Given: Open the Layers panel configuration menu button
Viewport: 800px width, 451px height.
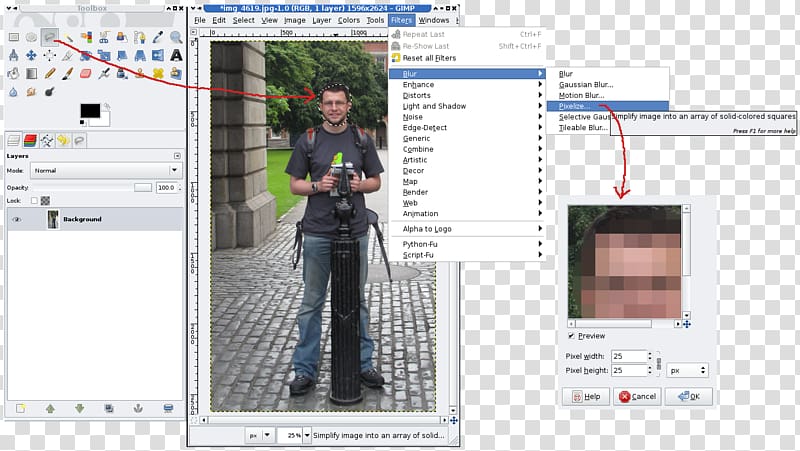Looking at the screenshot, I should (177, 156).
